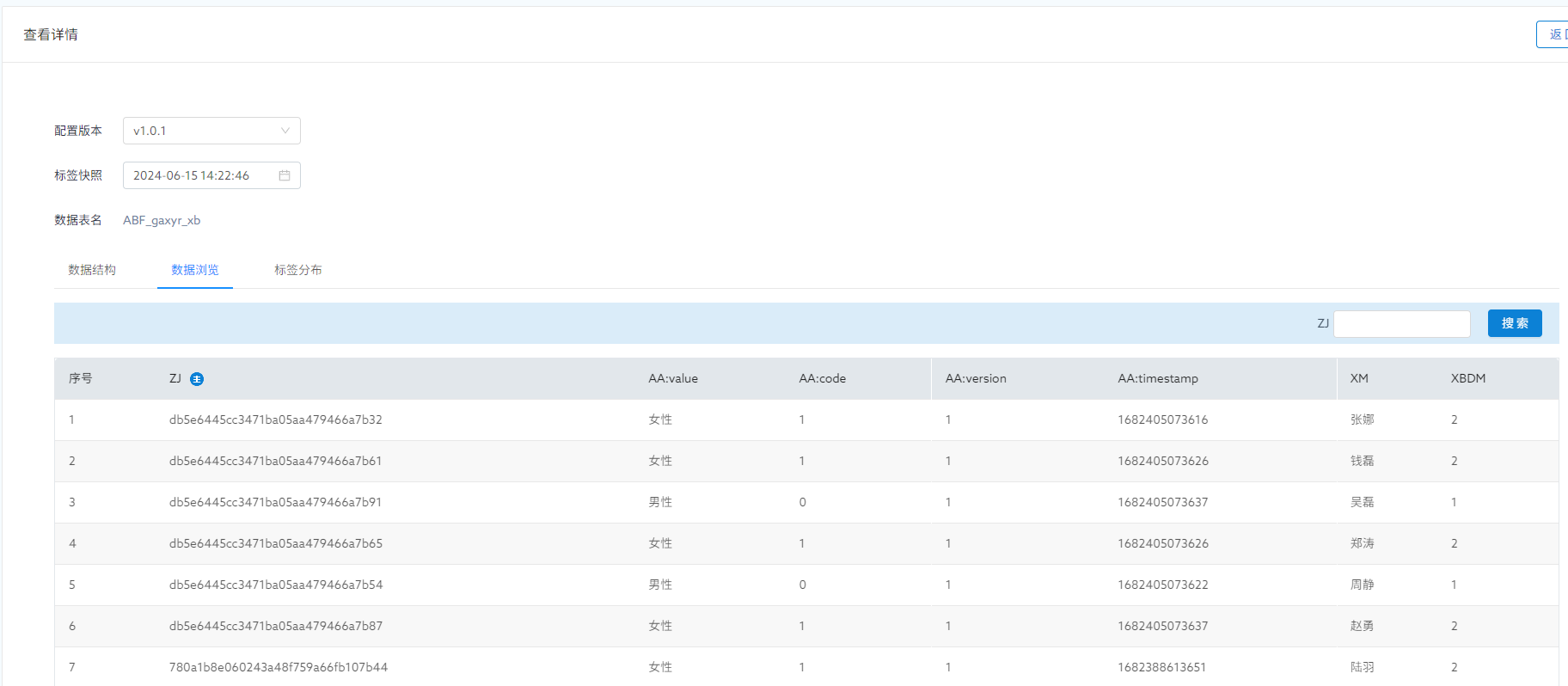Click the XBDM column header
This screenshot has height=686, width=1568.
[1468, 378]
